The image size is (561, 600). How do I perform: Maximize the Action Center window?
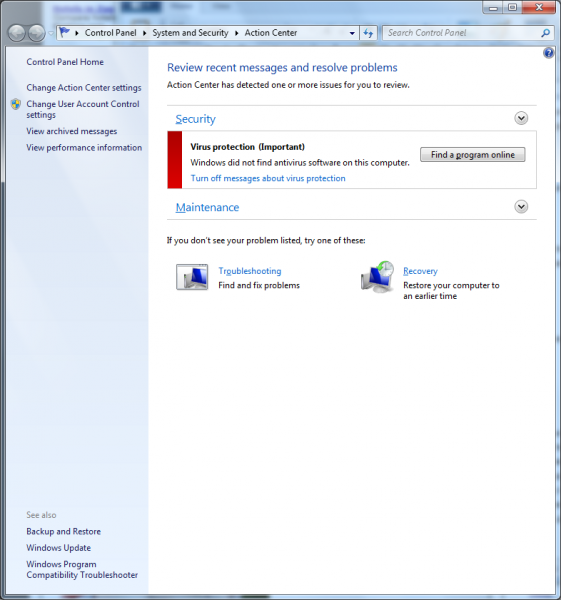[512, 7]
